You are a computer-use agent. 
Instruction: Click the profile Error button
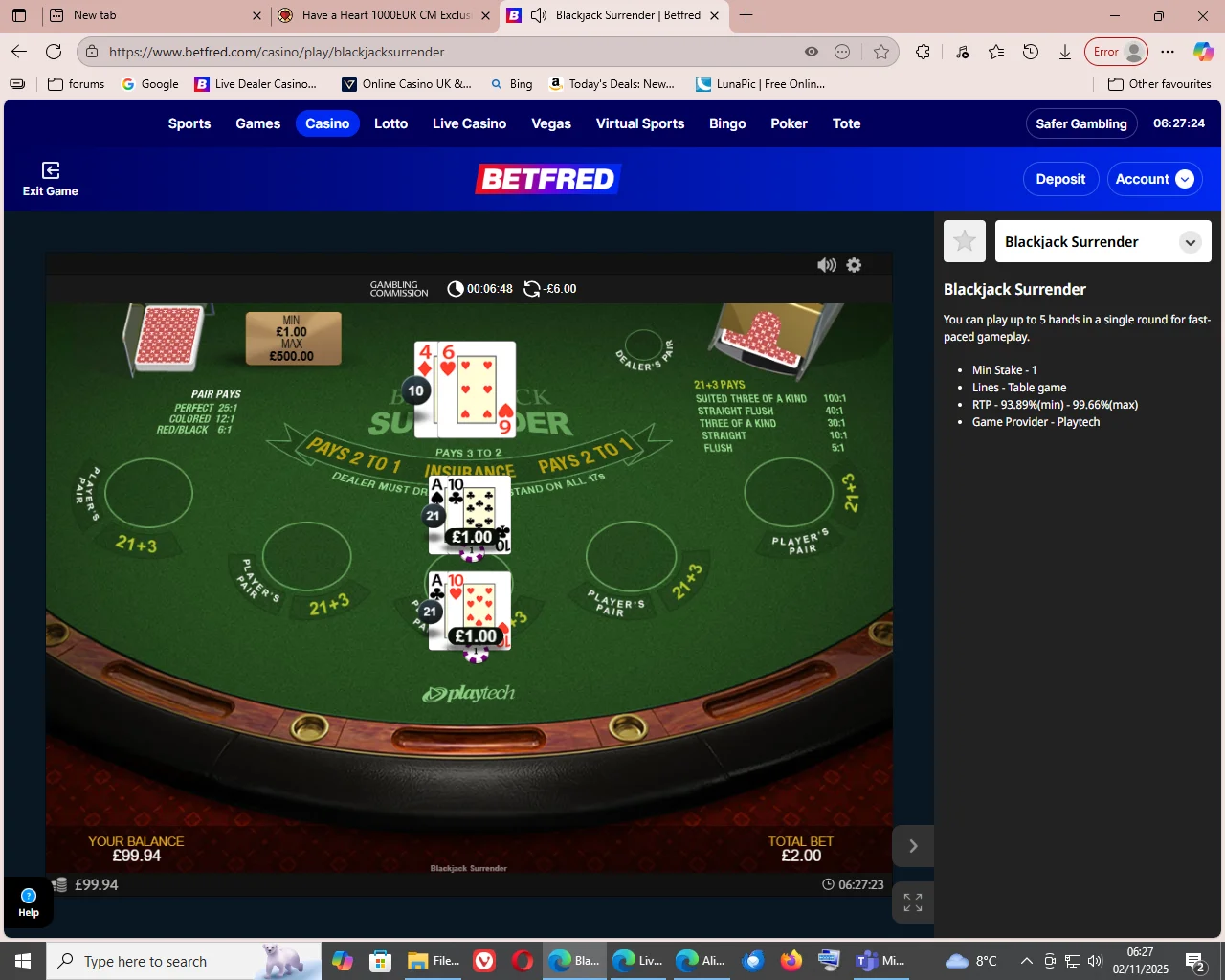coord(1116,52)
